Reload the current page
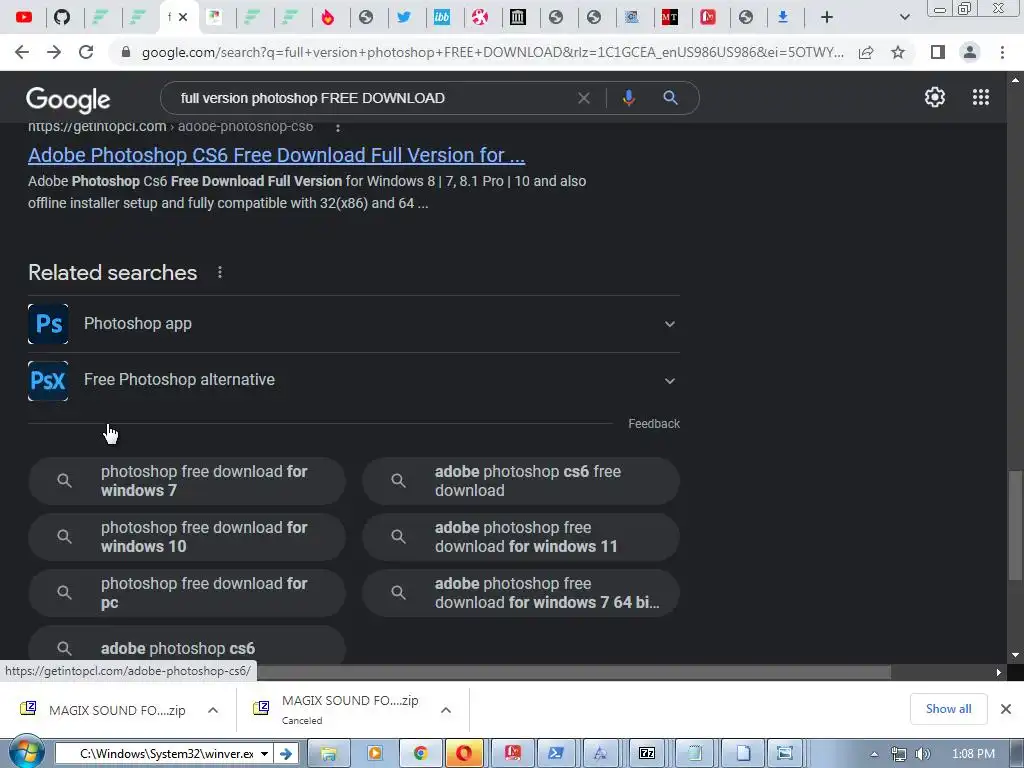 click(x=86, y=52)
